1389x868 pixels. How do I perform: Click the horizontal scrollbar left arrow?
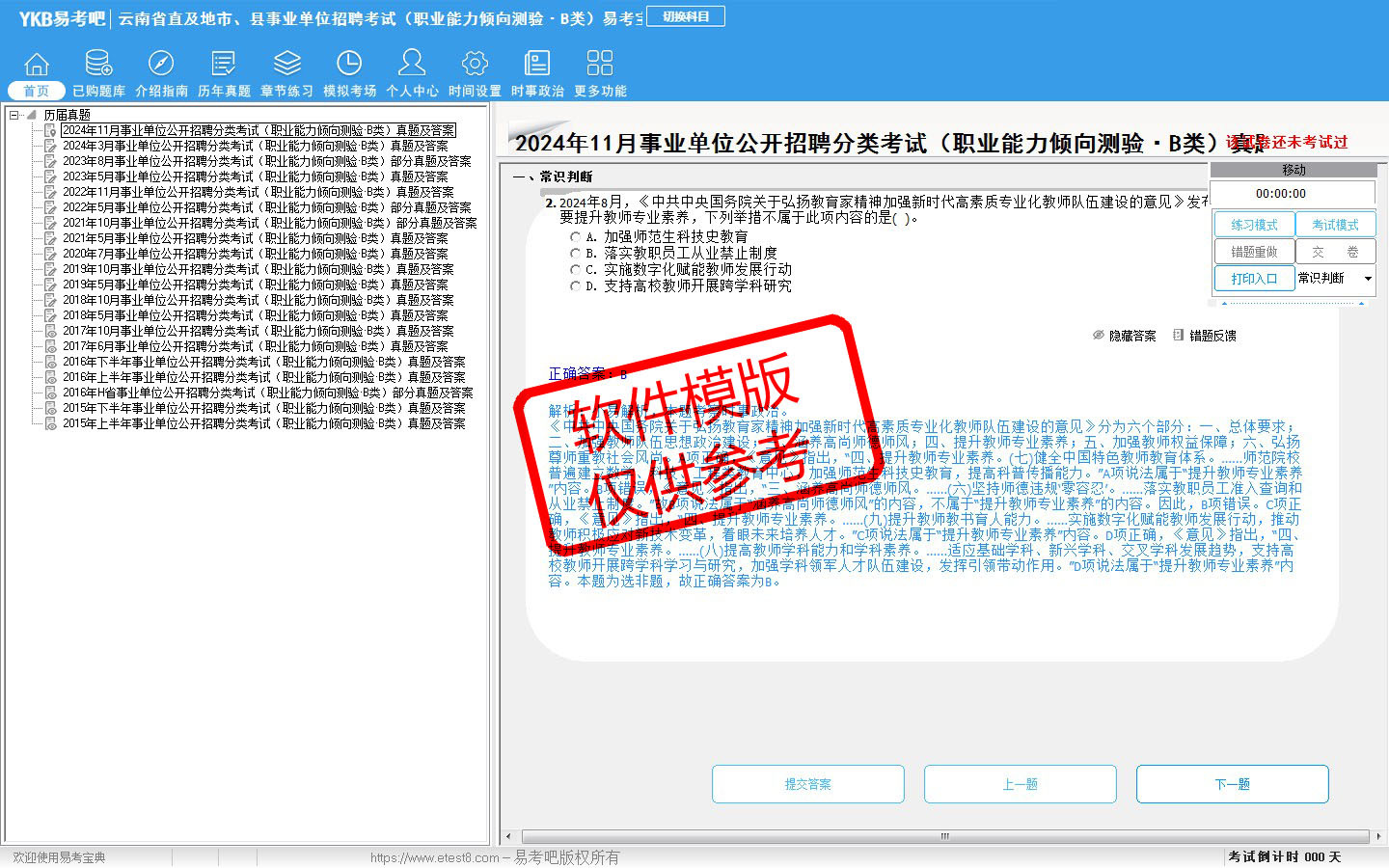click(x=509, y=836)
